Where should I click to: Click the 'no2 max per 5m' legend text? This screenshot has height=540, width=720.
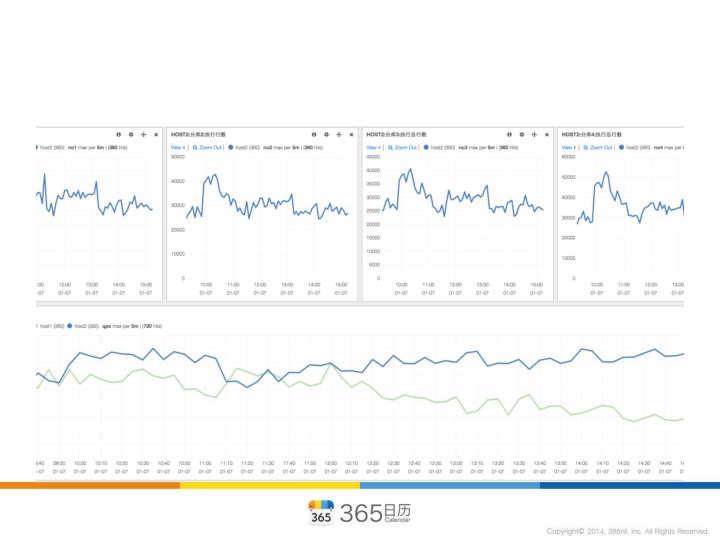coord(281,147)
